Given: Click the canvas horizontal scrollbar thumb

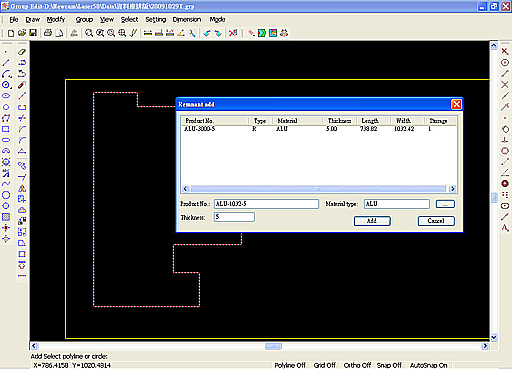Looking at the screenshot, I should point(273,346).
